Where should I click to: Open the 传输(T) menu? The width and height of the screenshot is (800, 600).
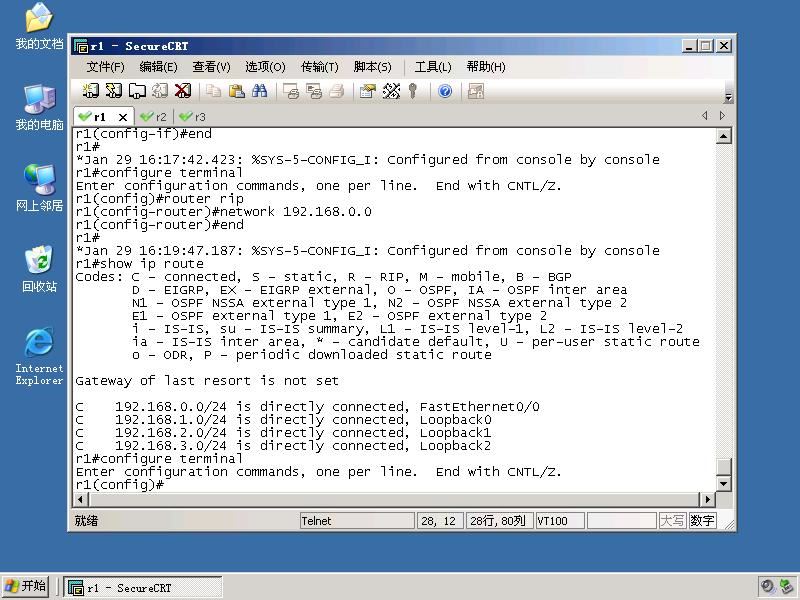[319, 67]
